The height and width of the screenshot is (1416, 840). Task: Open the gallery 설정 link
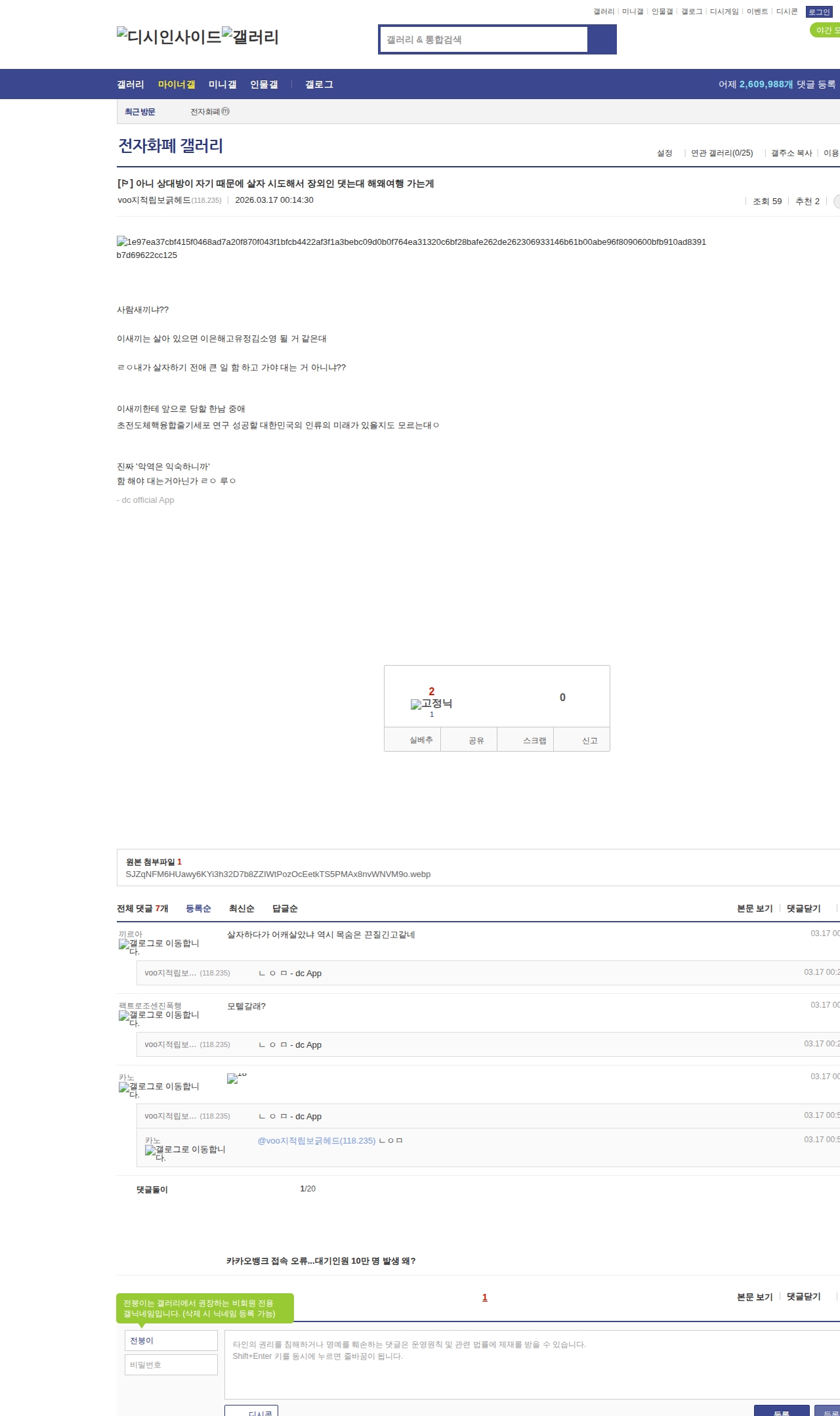[x=665, y=153]
